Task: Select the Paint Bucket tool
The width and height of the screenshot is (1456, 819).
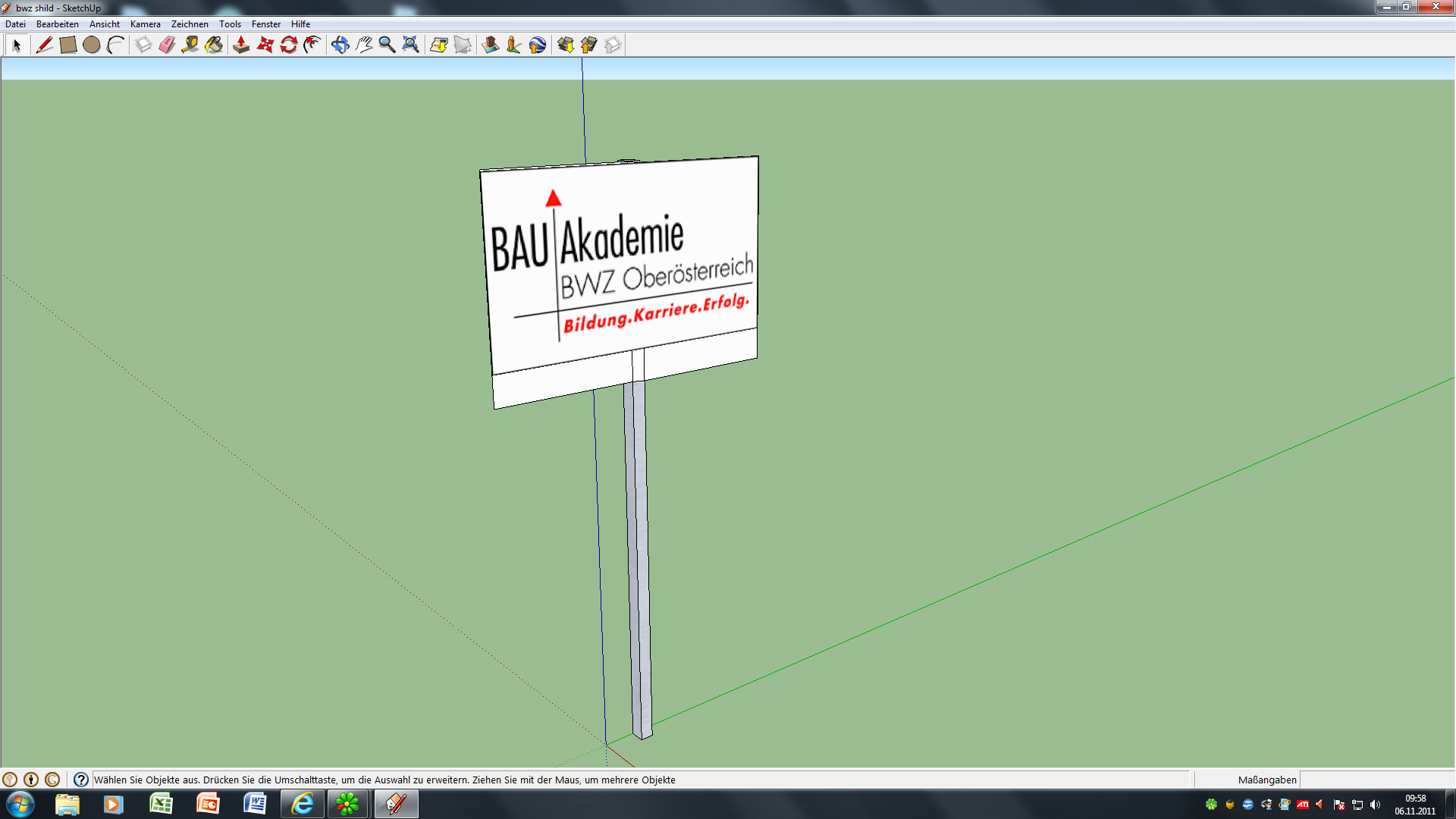Action: [214, 45]
